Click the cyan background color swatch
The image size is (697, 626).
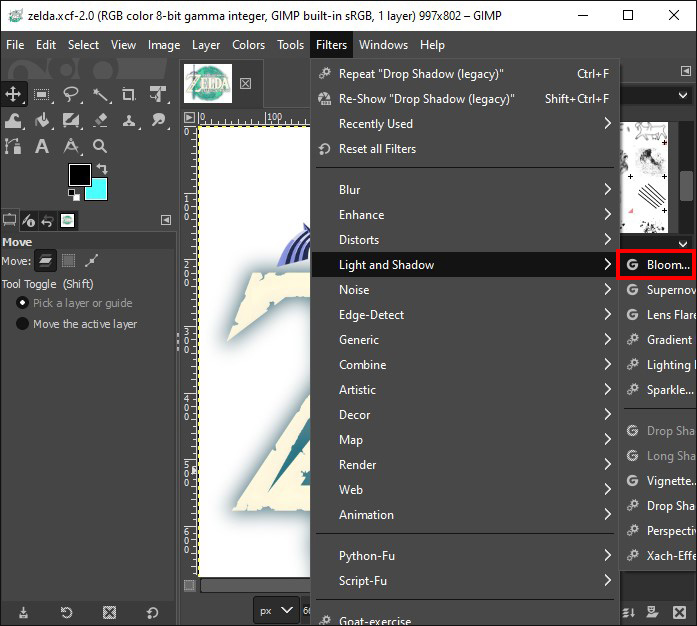96,189
